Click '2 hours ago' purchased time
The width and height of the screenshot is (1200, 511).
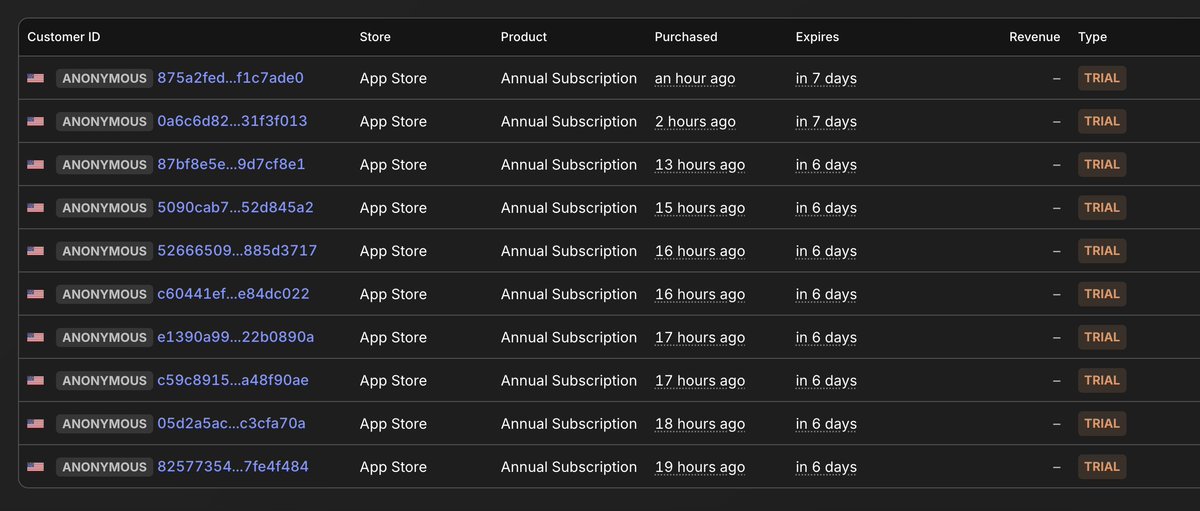(x=695, y=121)
